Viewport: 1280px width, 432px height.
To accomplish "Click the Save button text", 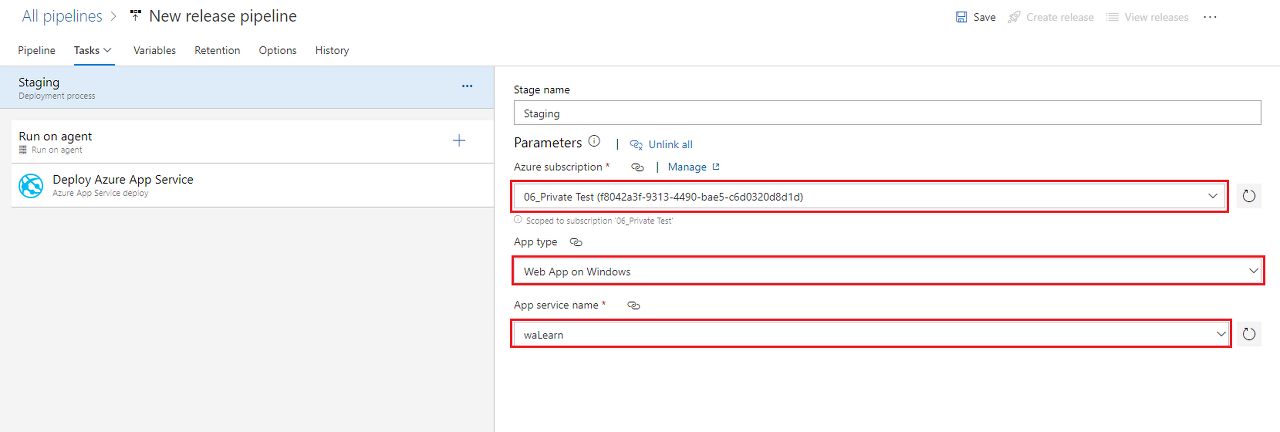I will tap(984, 17).
